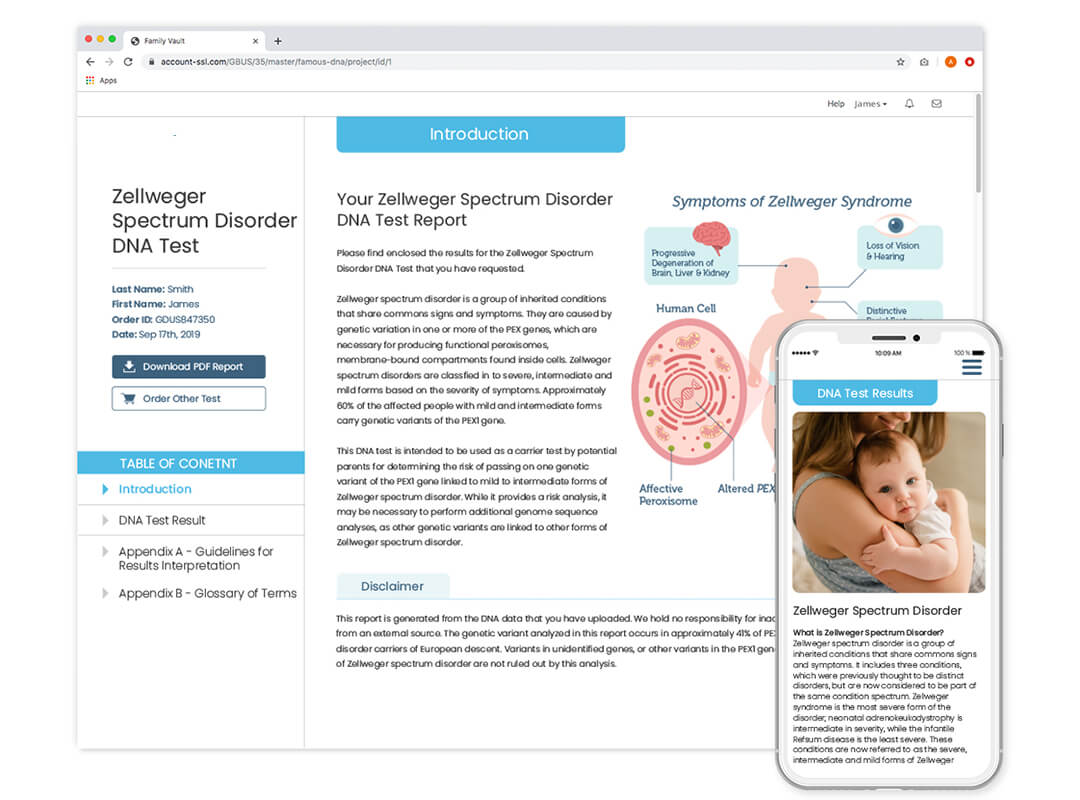Click the Introduction heading banner
Image resolution: width=1080 pixels, height=800 pixels.
point(480,134)
